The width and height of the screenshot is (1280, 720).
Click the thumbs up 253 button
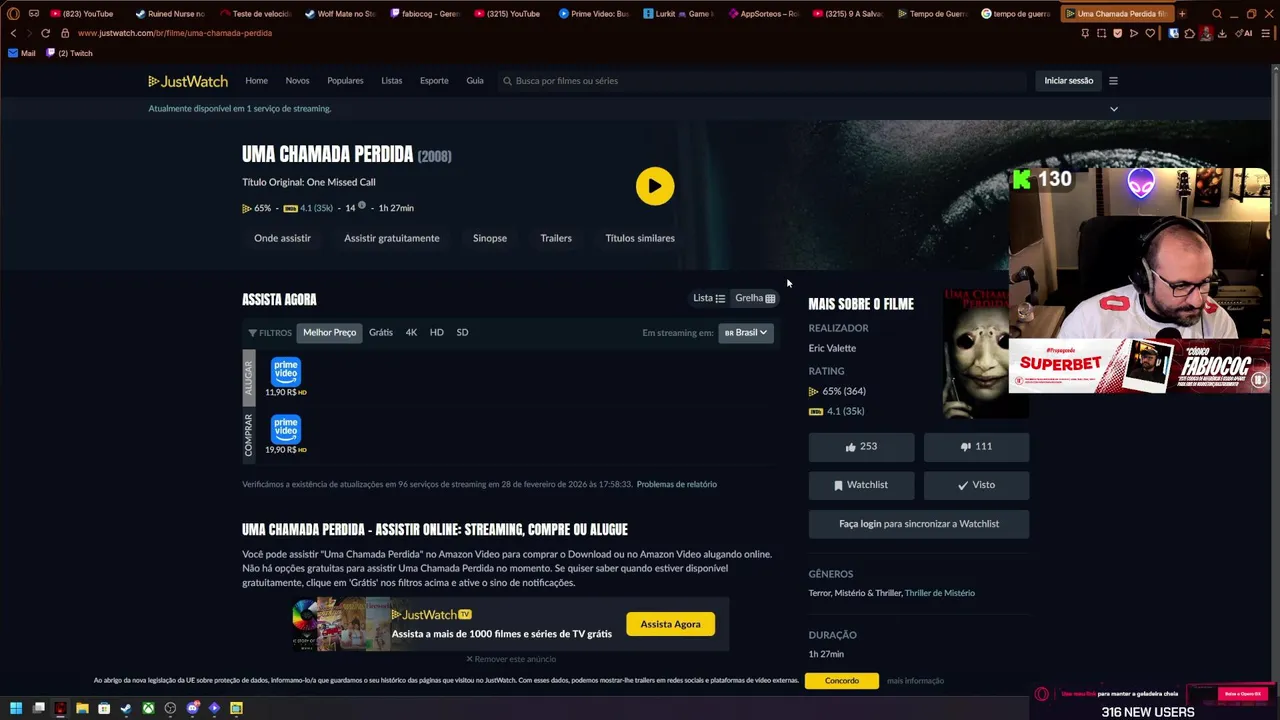(x=861, y=447)
